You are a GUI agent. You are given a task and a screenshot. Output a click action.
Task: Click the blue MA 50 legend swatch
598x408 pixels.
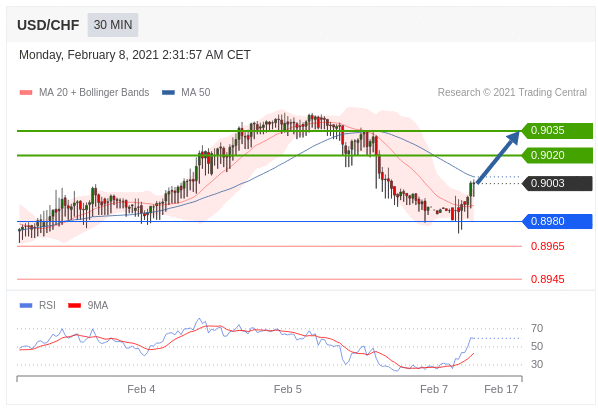click(168, 92)
